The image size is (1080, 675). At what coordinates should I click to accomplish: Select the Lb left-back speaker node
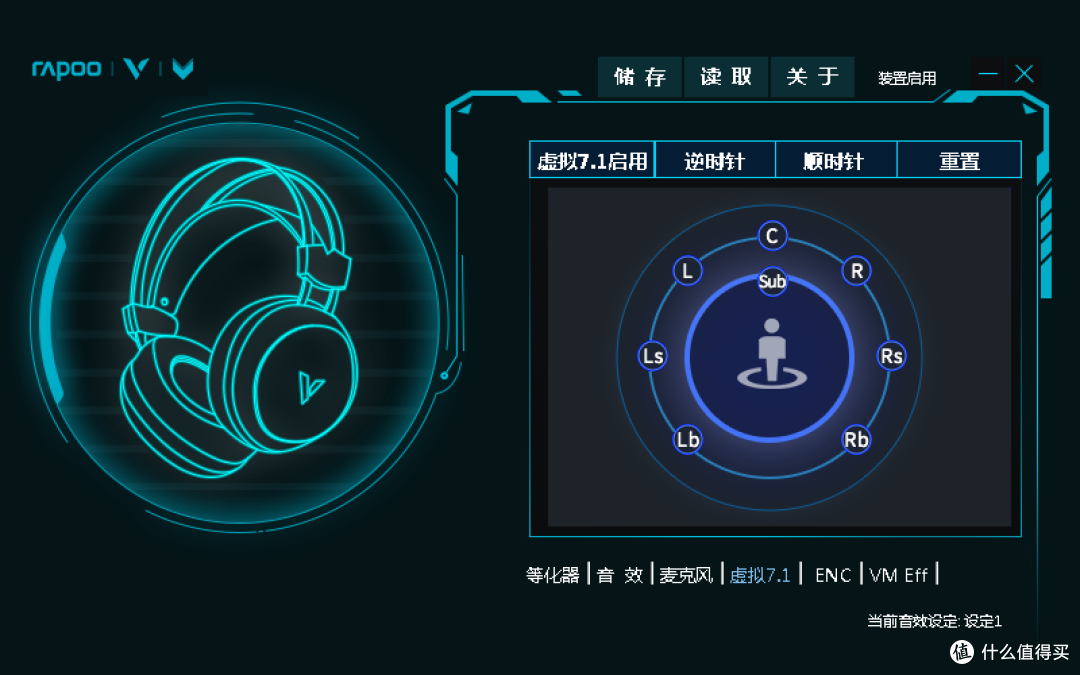[687, 439]
